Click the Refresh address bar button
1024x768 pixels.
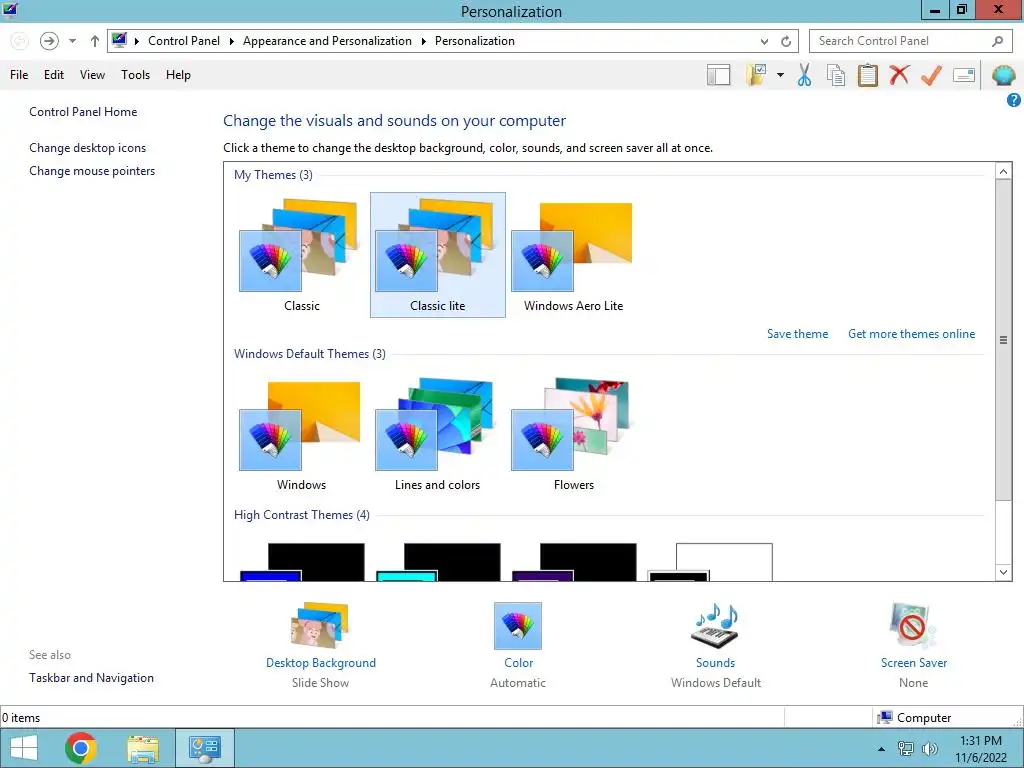coord(786,41)
